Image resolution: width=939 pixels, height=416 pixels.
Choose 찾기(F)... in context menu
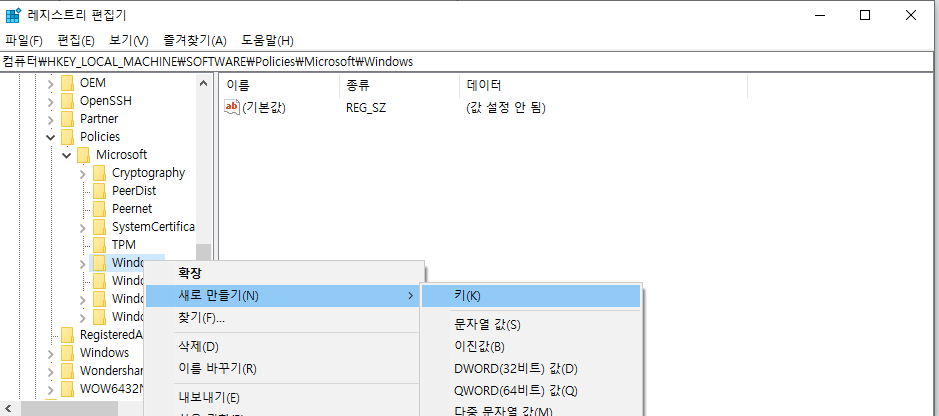click(285, 318)
